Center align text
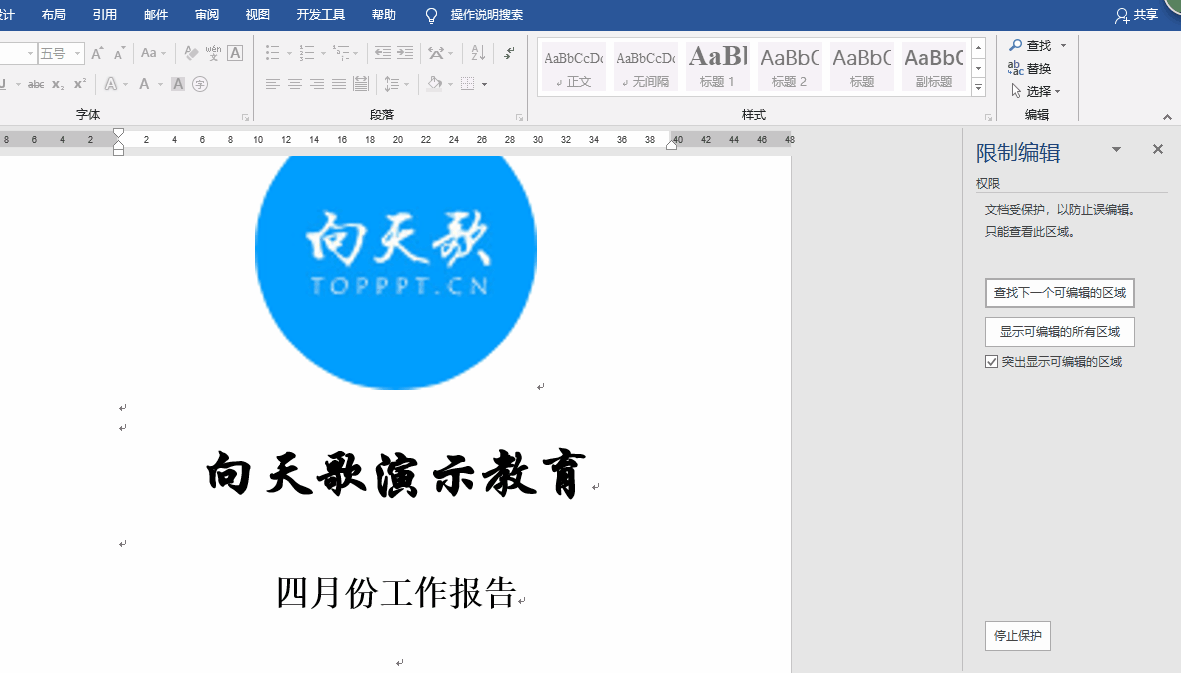Image resolution: width=1181 pixels, height=673 pixels. [294, 84]
